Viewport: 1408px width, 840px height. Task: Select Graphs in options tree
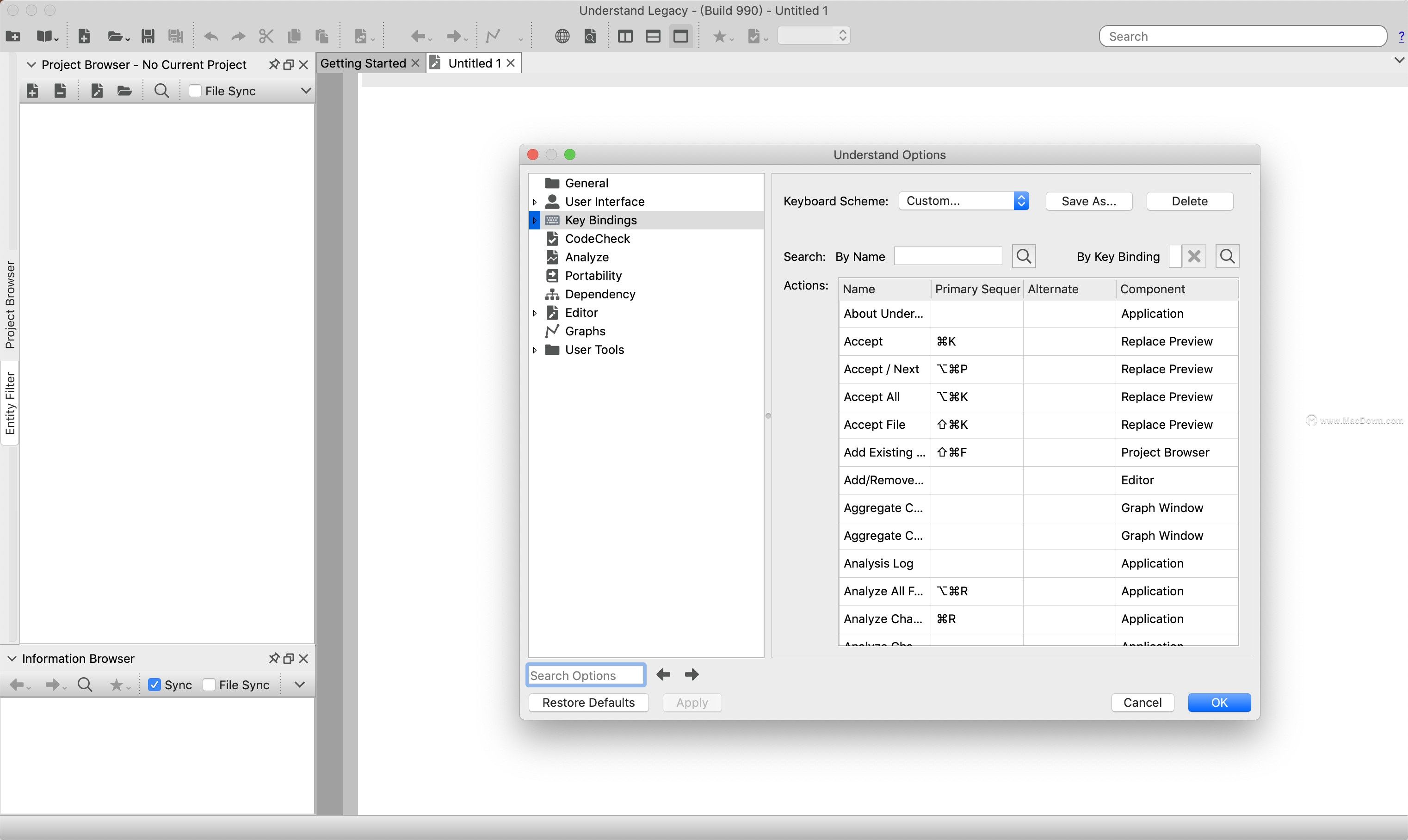pos(585,331)
